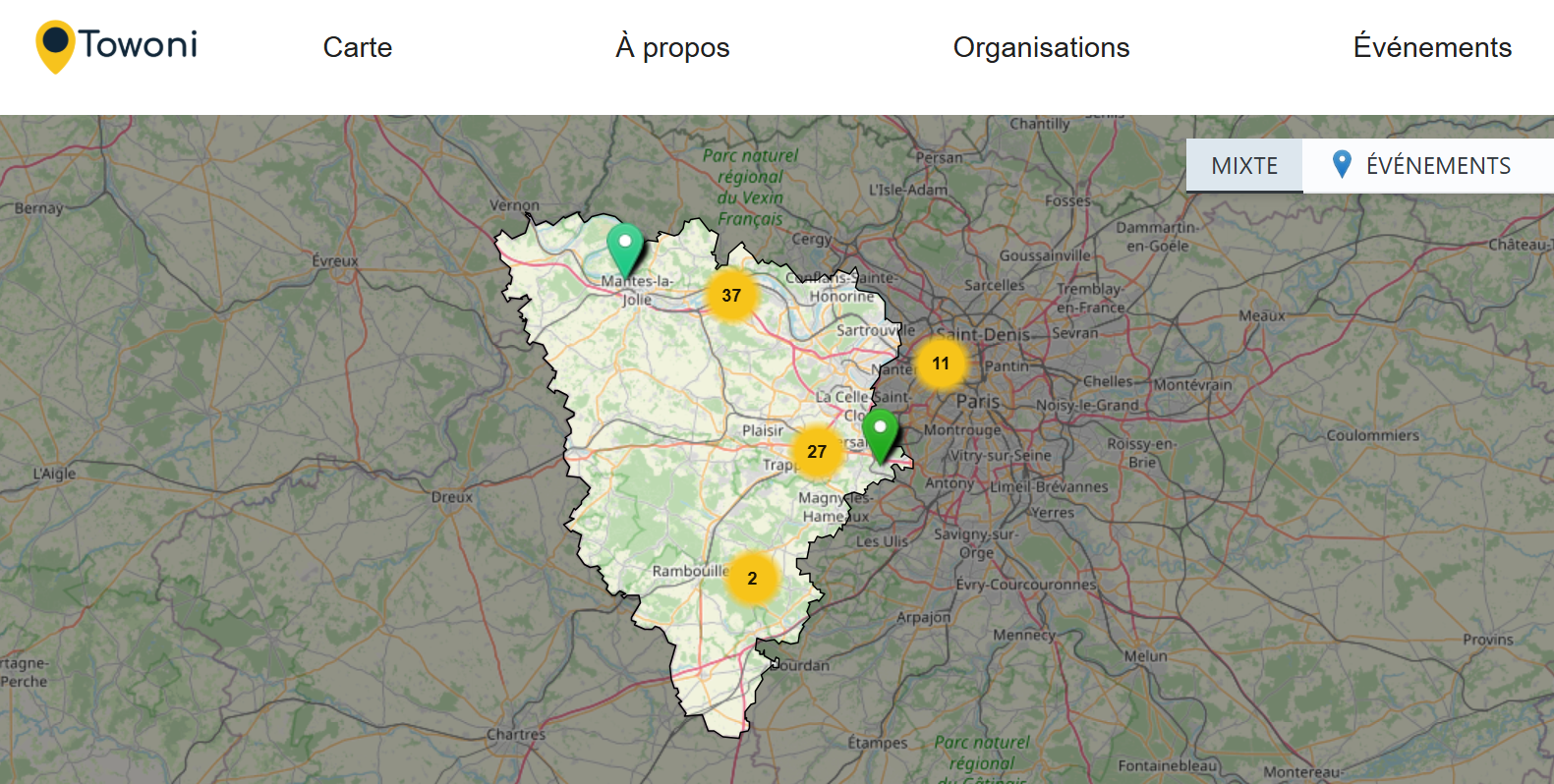
Task: Open the Carte navigation page
Action: pyautogui.click(x=357, y=47)
